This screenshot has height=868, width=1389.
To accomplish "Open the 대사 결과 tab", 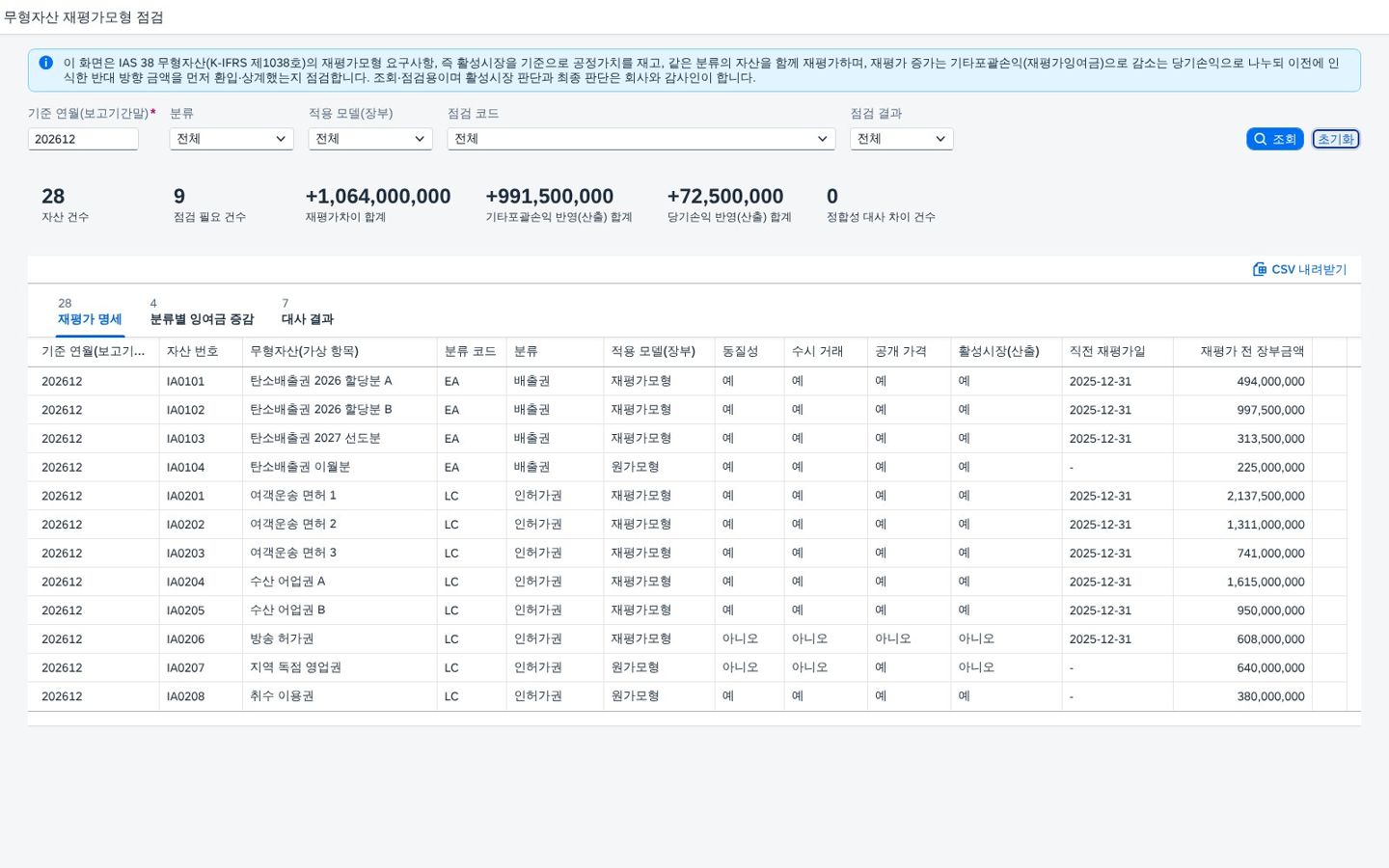I will point(308,319).
